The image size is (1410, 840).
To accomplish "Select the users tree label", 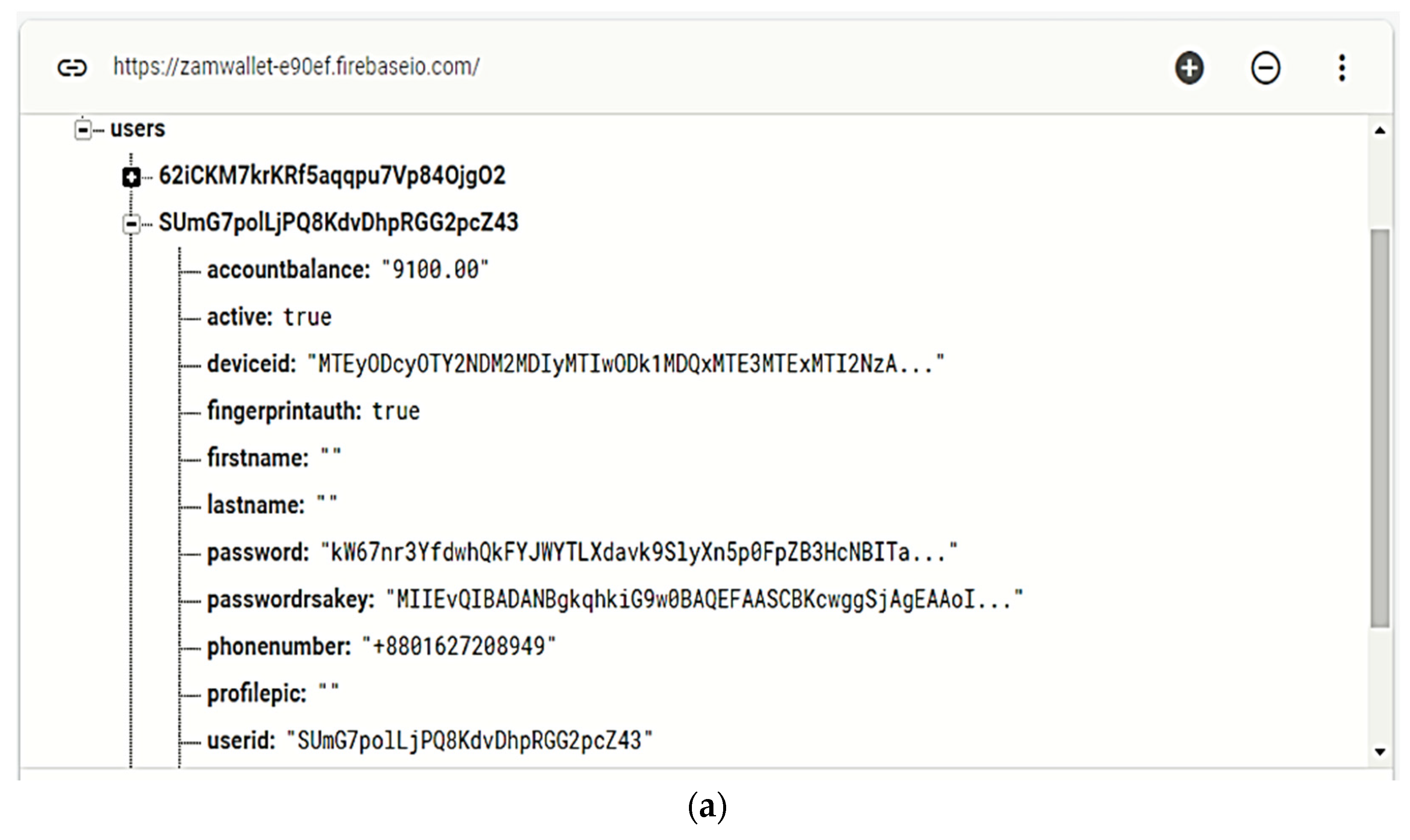I will 138,129.
